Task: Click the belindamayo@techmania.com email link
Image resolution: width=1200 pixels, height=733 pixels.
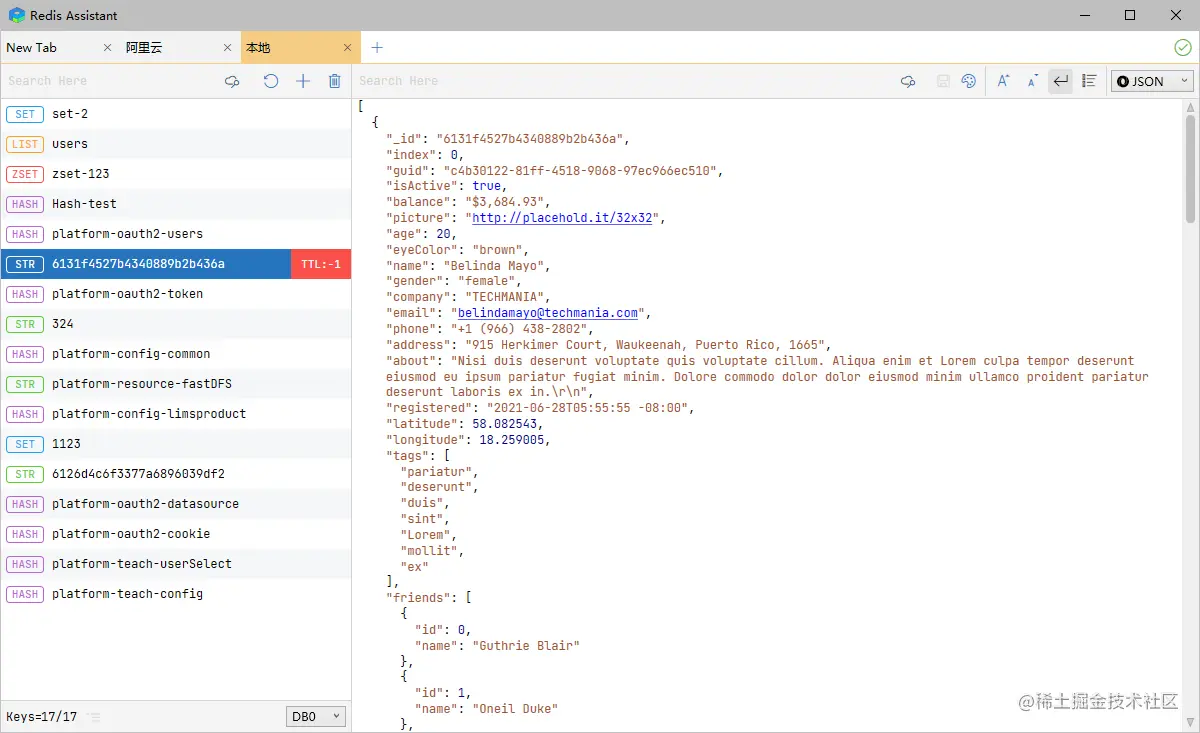Action: pos(548,313)
